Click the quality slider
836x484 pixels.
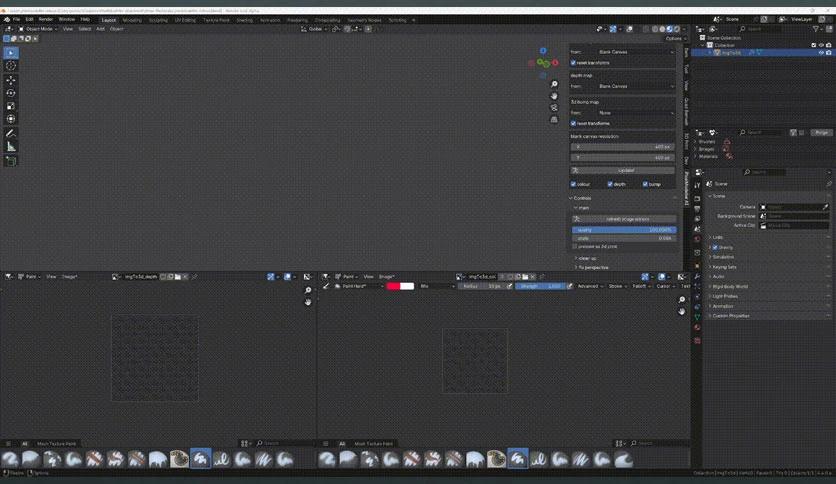click(x=624, y=230)
